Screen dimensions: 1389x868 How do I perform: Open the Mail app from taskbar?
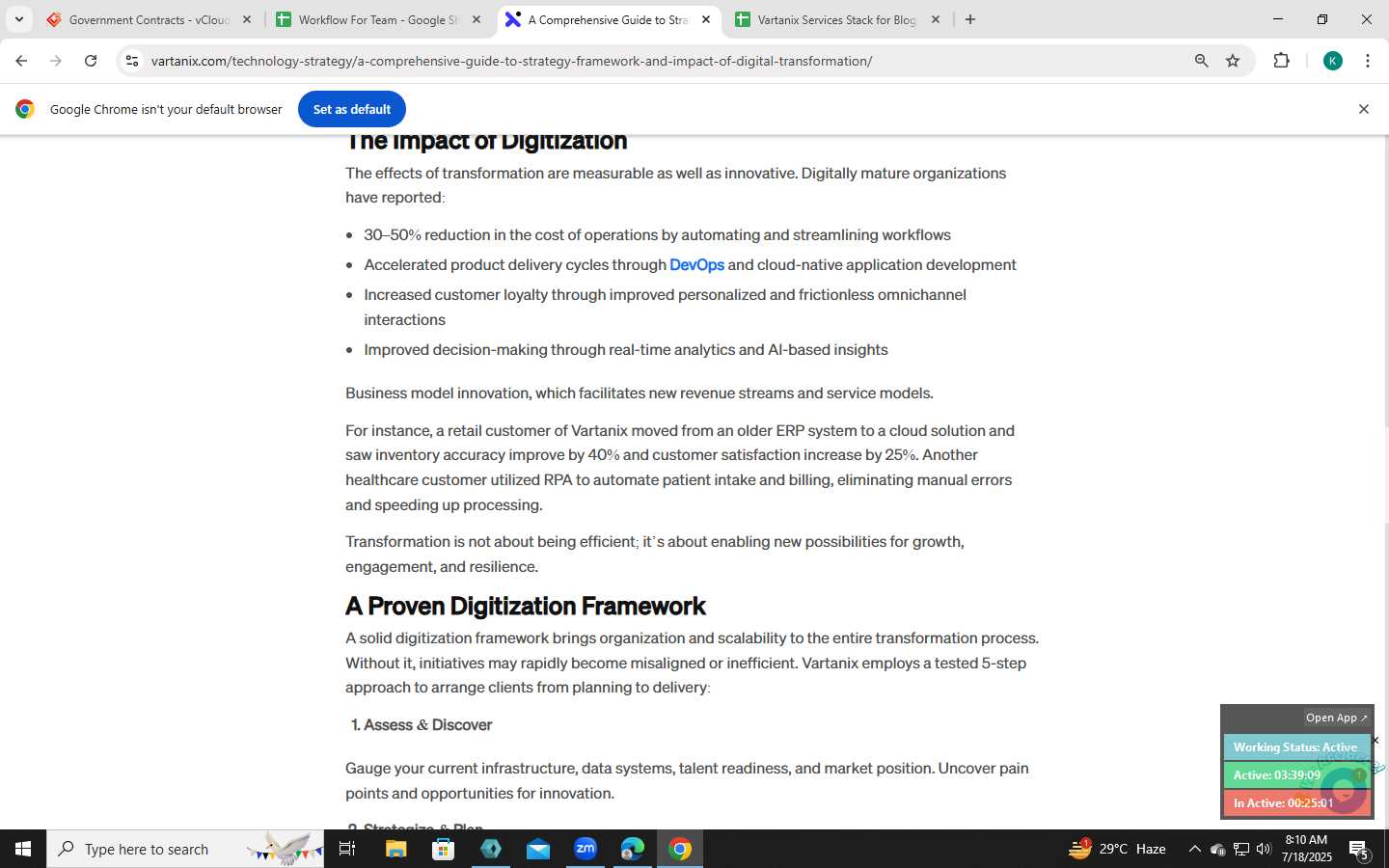(538, 849)
